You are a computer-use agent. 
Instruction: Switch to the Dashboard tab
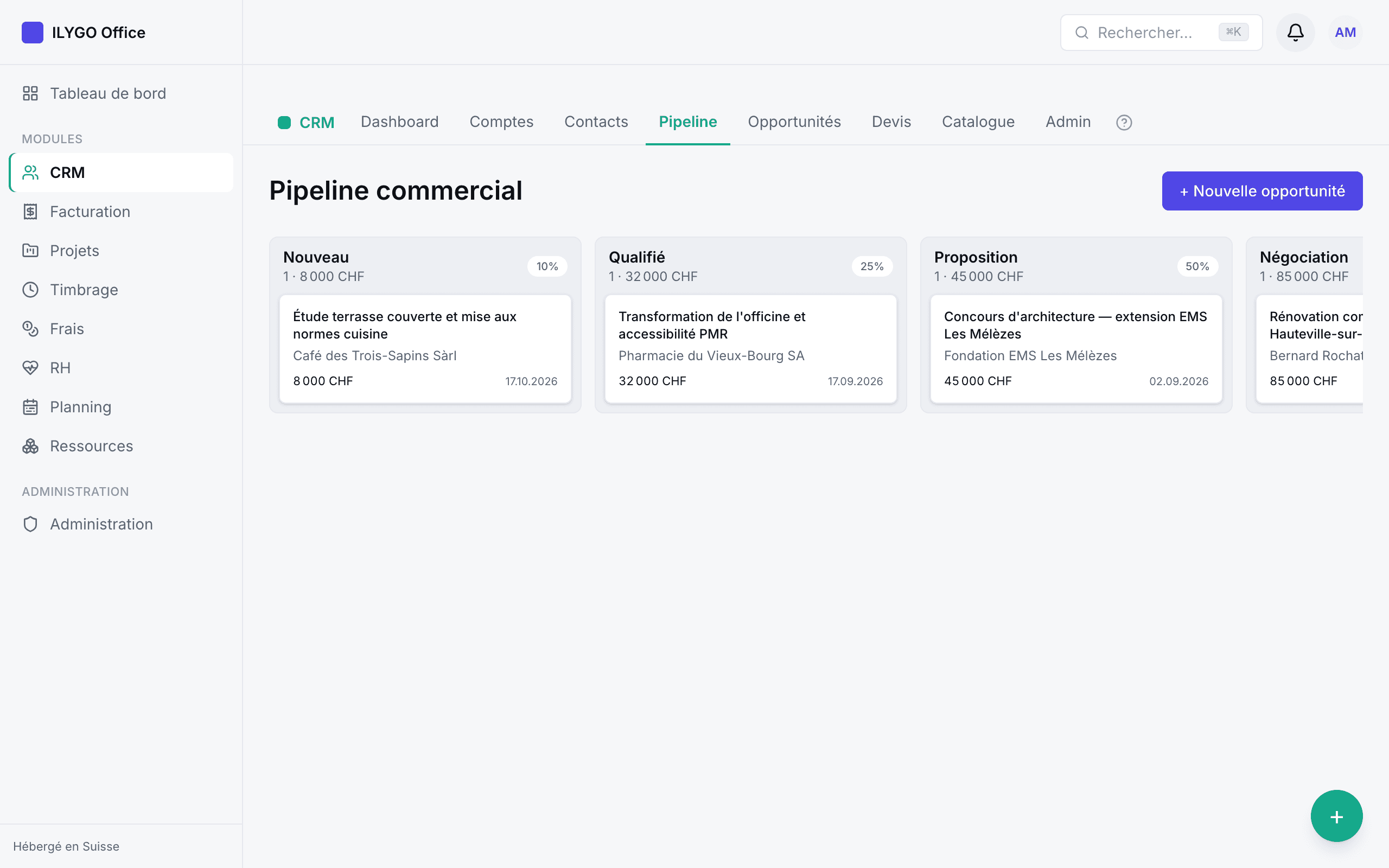point(399,122)
